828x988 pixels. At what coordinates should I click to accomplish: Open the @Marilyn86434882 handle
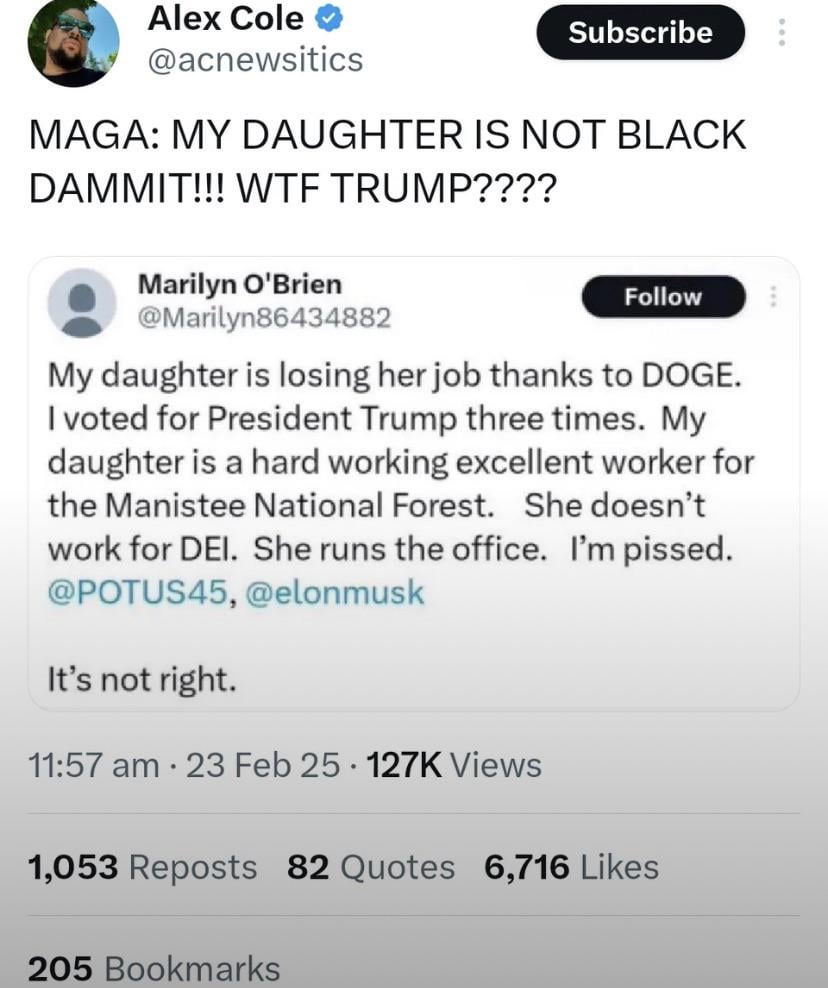click(x=263, y=318)
